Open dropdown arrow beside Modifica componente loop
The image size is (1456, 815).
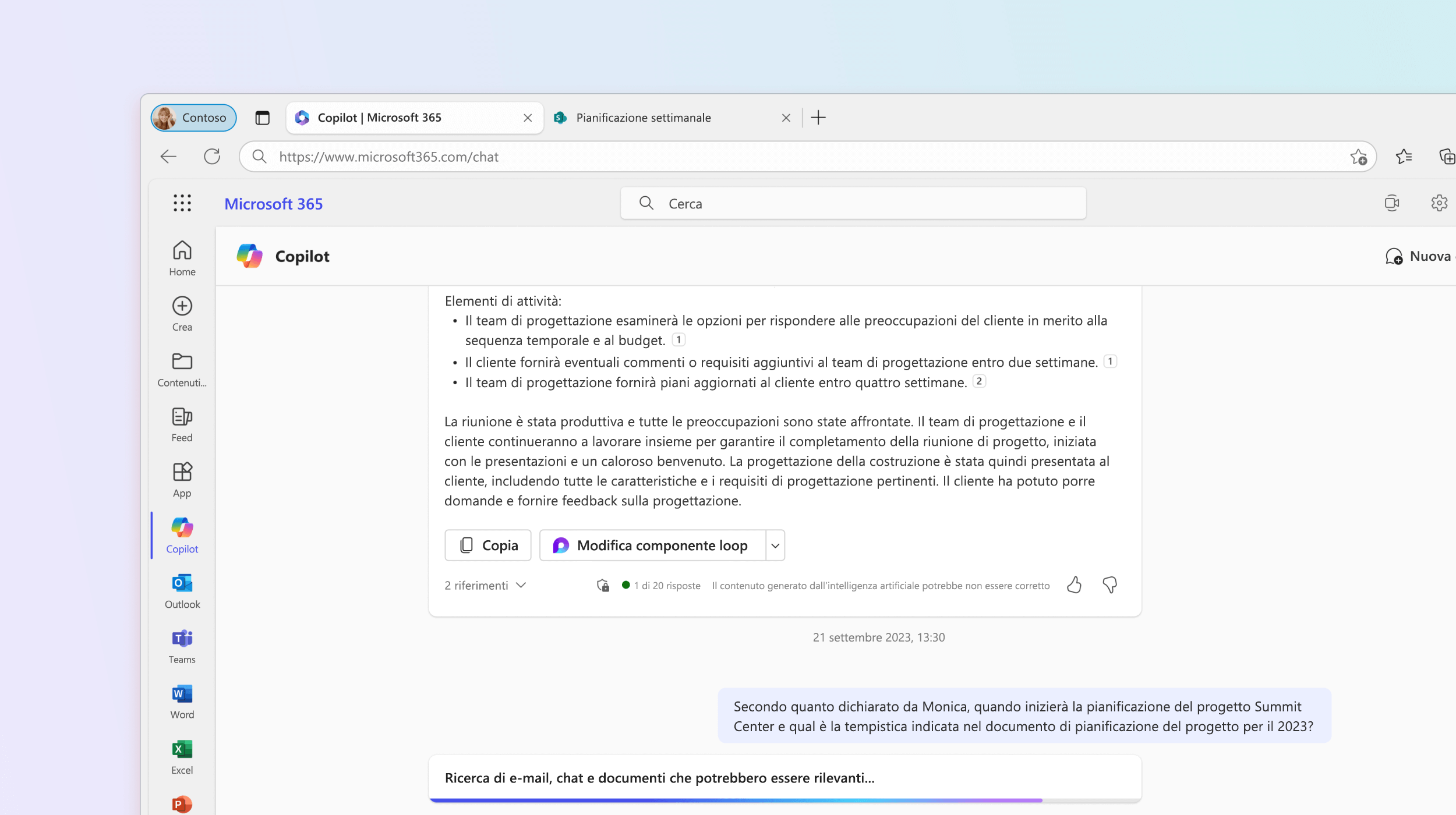[x=775, y=545]
